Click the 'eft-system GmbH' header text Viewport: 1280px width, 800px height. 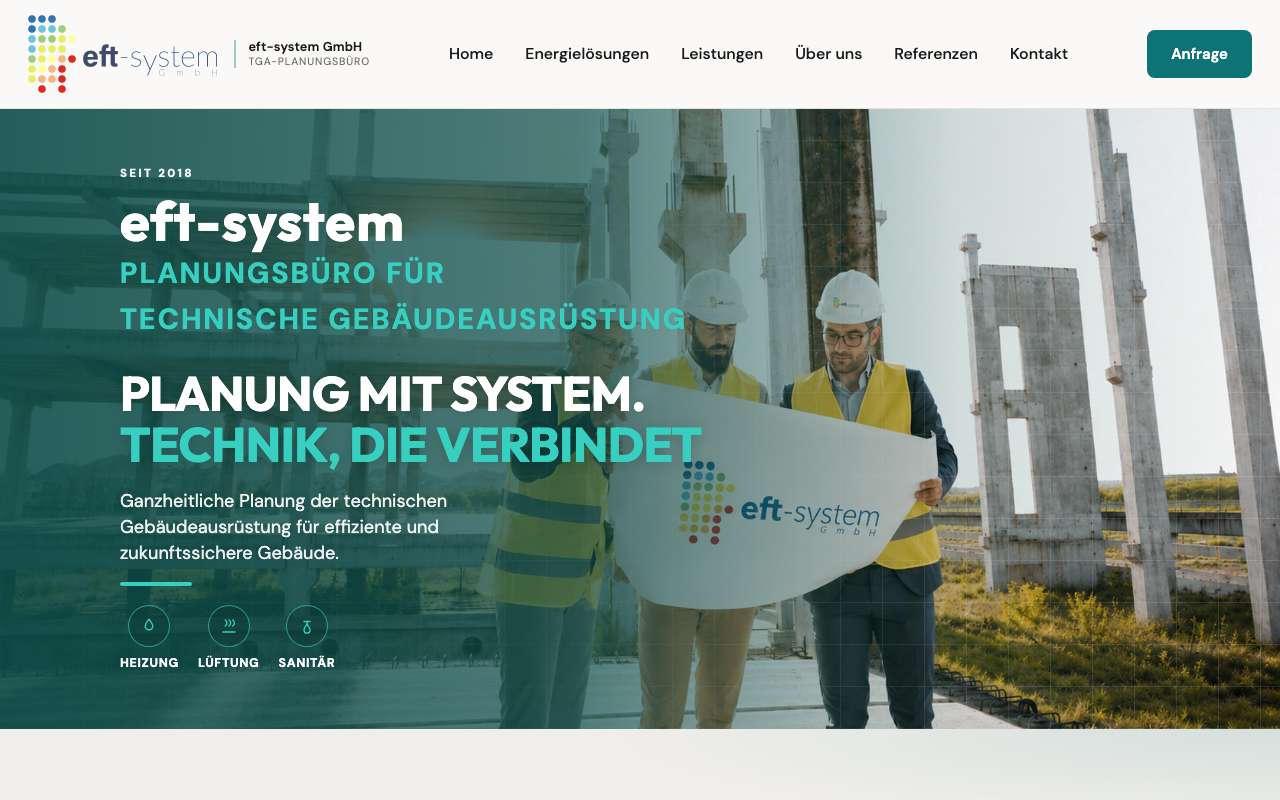tap(305, 47)
